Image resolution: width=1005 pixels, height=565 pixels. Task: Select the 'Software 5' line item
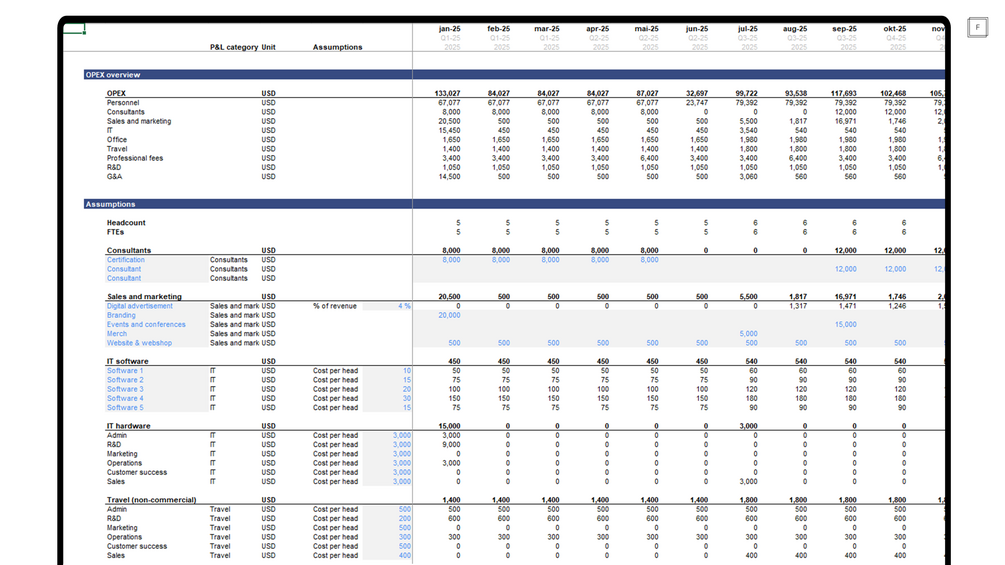(x=125, y=408)
